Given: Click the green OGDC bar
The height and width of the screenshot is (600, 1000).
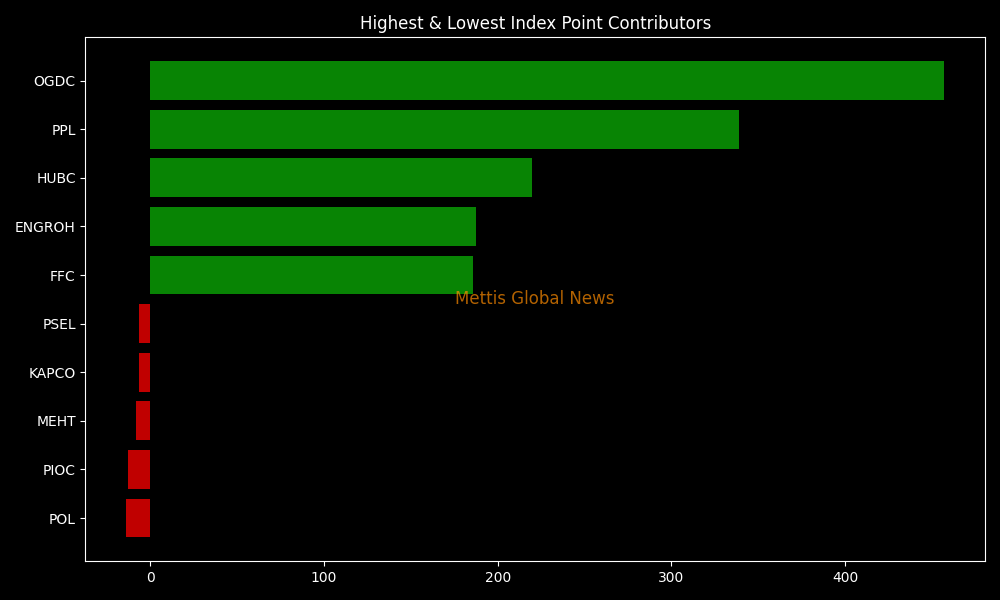Looking at the screenshot, I should point(546,81).
